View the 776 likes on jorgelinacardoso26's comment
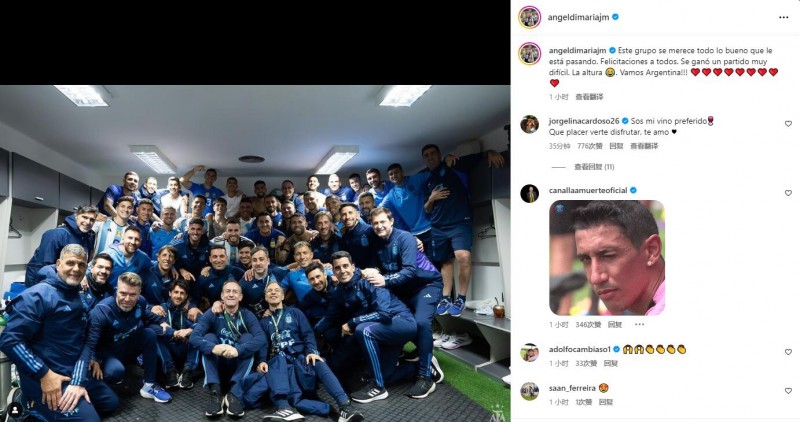Image resolution: width=800 pixels, height=422 pixels. 590,146
